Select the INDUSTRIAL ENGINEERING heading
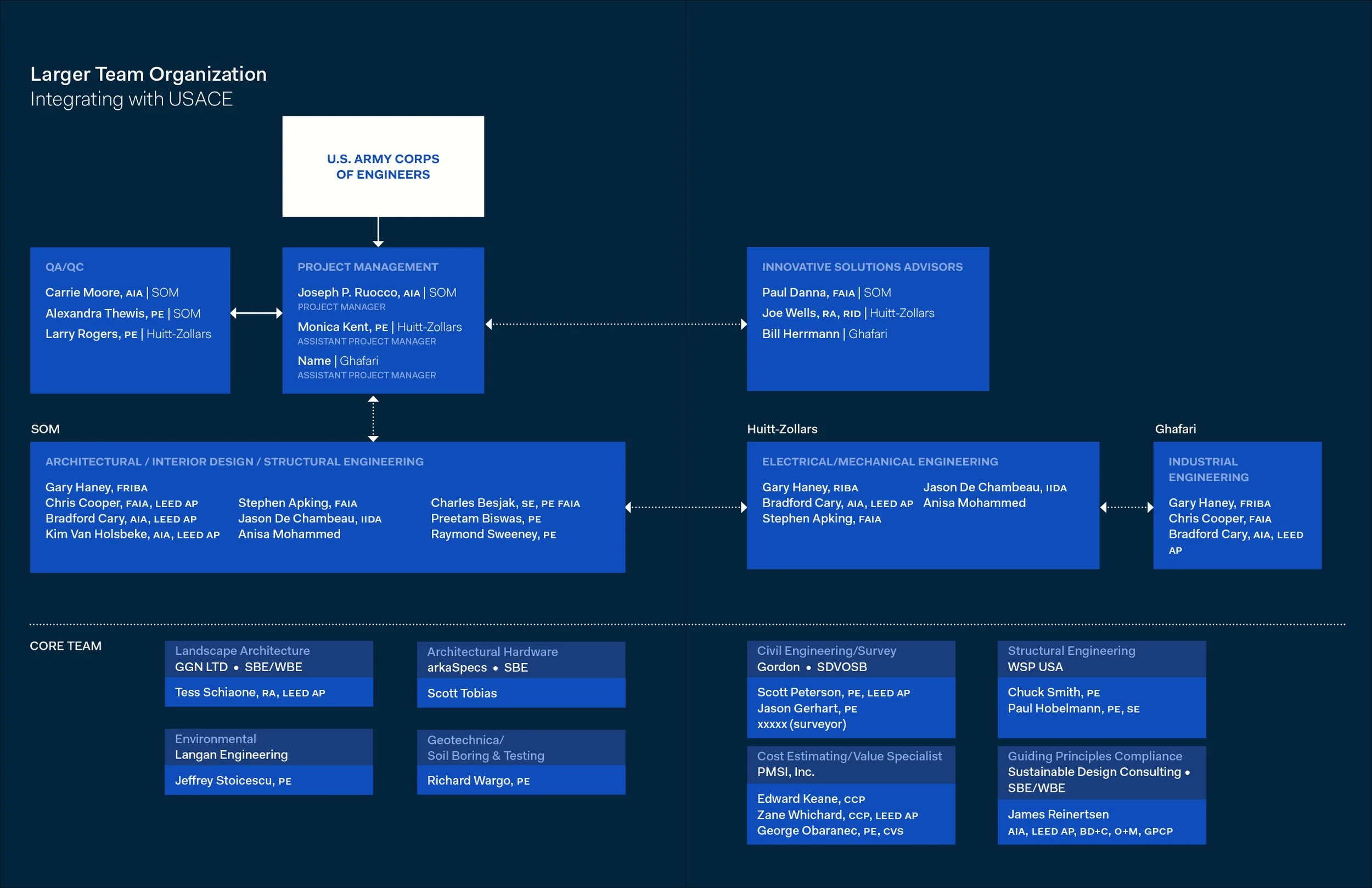Viewport: 1372px width, 888px height. 1209,469
